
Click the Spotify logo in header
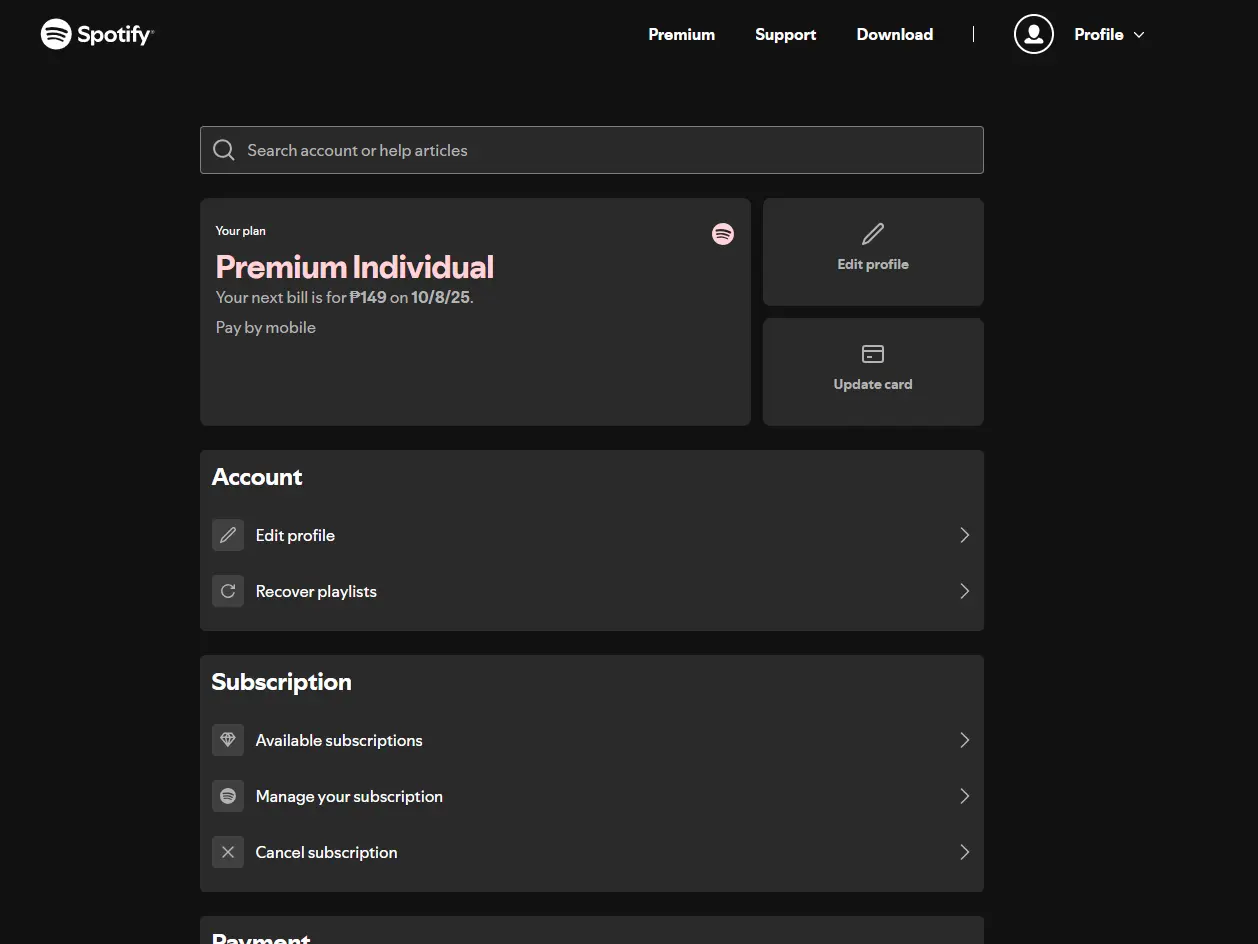[97, 34]
